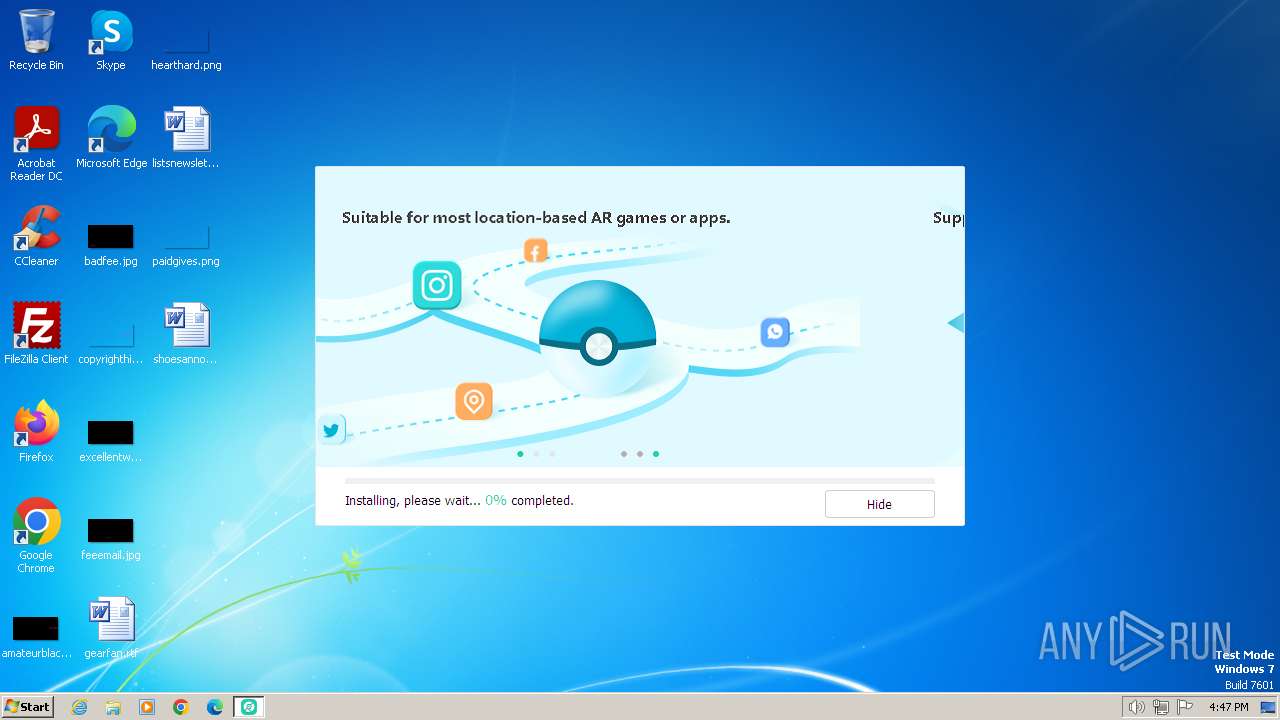The image size is (1280, 720).
Task: Click Show desktop button at taskbar end
Action: 1268,707
